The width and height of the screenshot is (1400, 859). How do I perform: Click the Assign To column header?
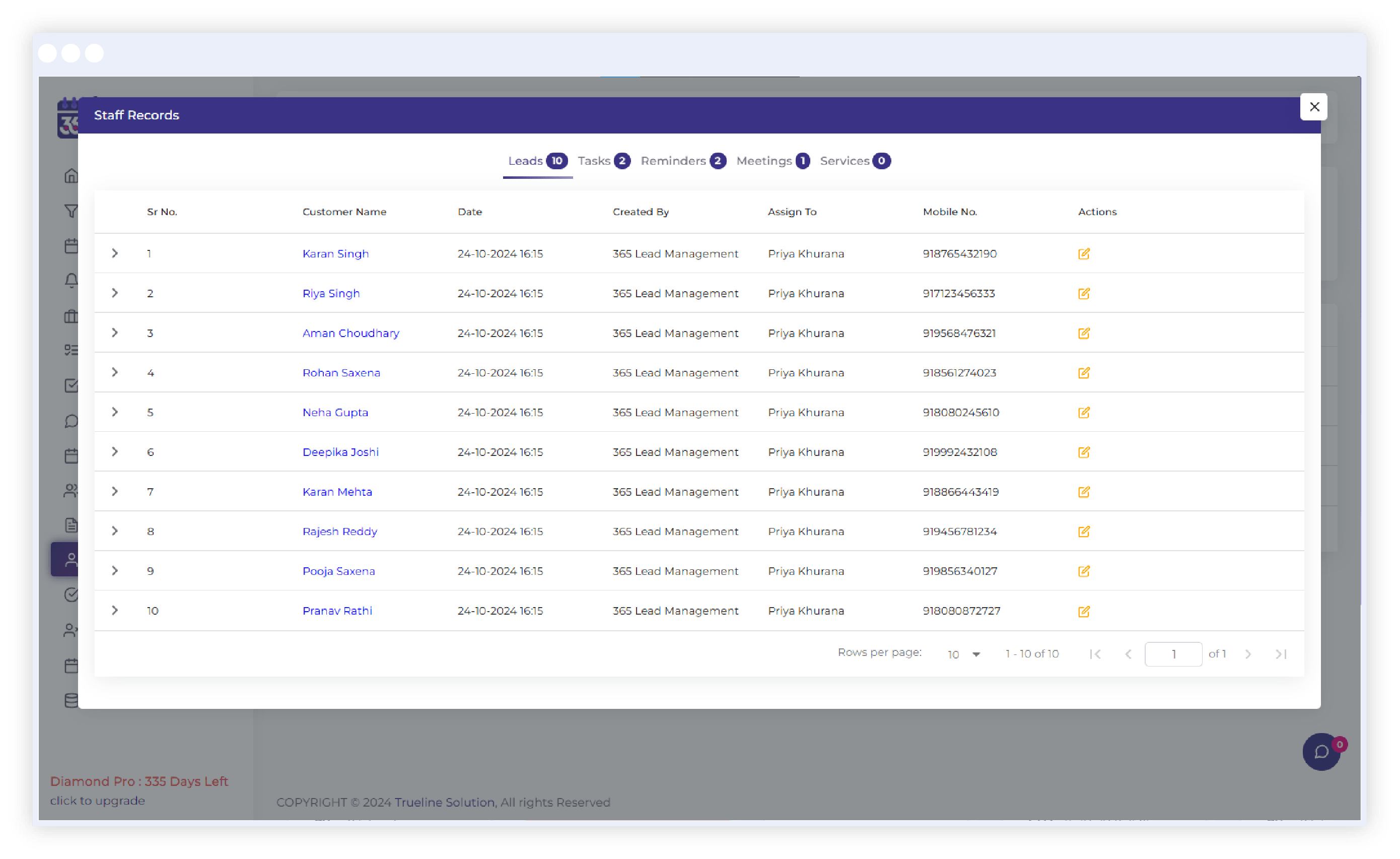pos(792,212)
